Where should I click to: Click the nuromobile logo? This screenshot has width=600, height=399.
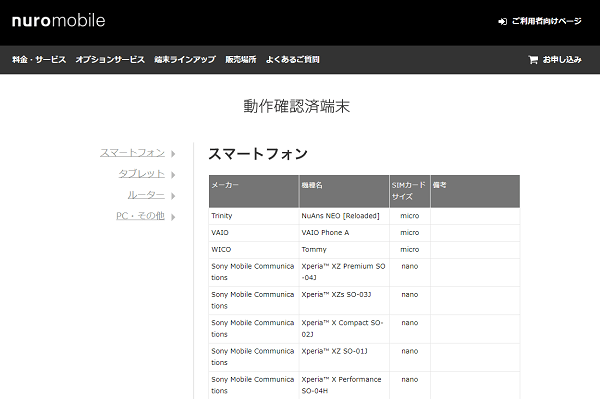click(59, 21)
